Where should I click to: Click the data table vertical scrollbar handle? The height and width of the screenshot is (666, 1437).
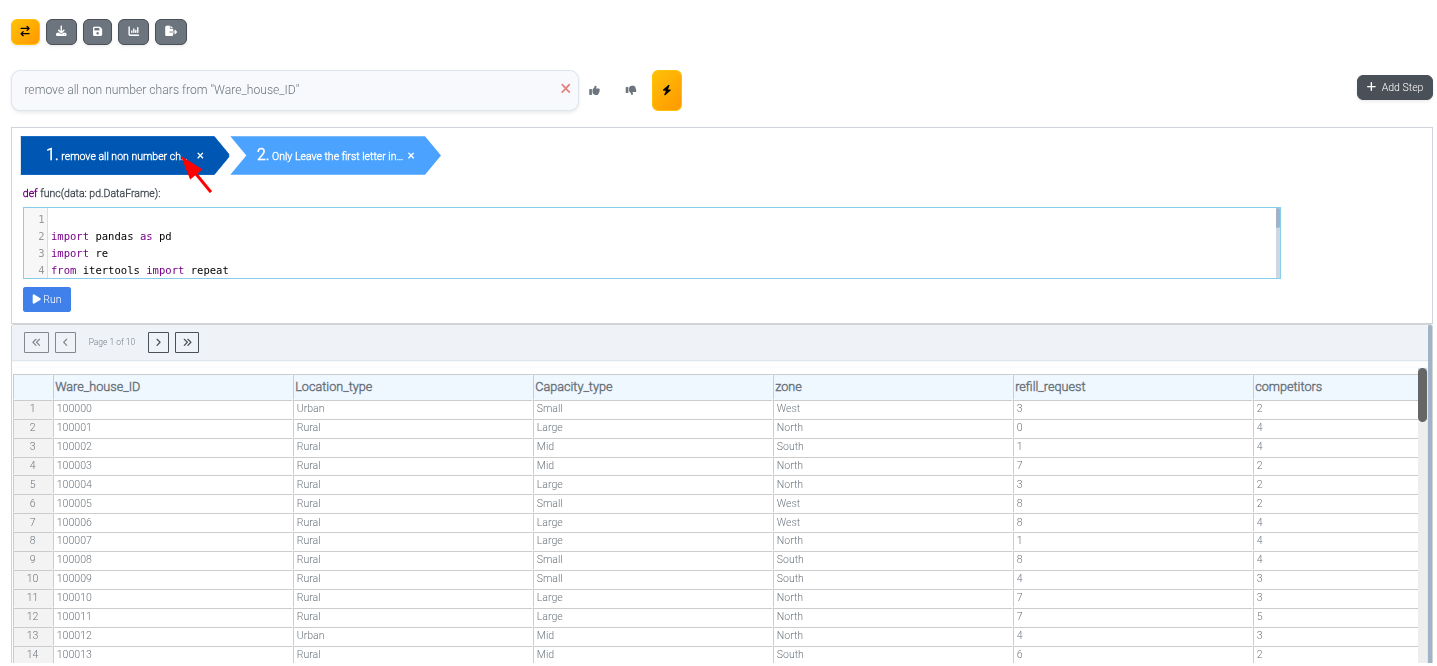1422,395
